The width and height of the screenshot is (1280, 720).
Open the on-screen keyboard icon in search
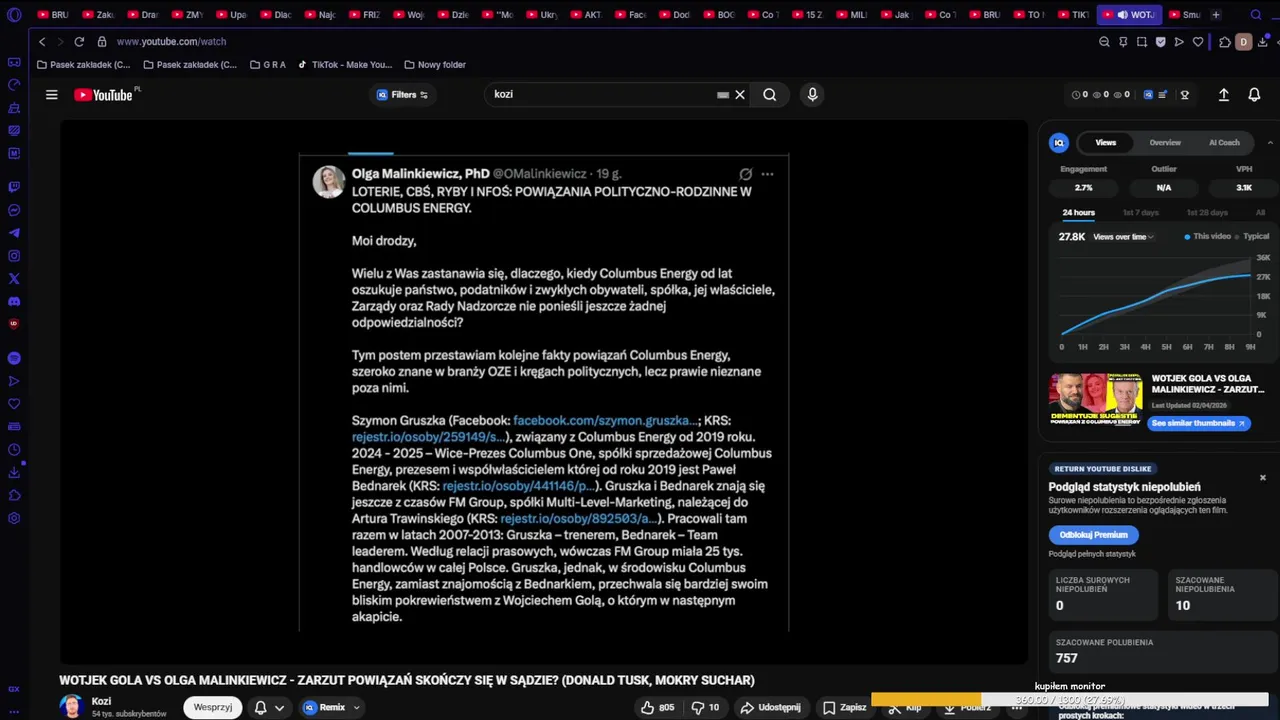pos(723,95)
